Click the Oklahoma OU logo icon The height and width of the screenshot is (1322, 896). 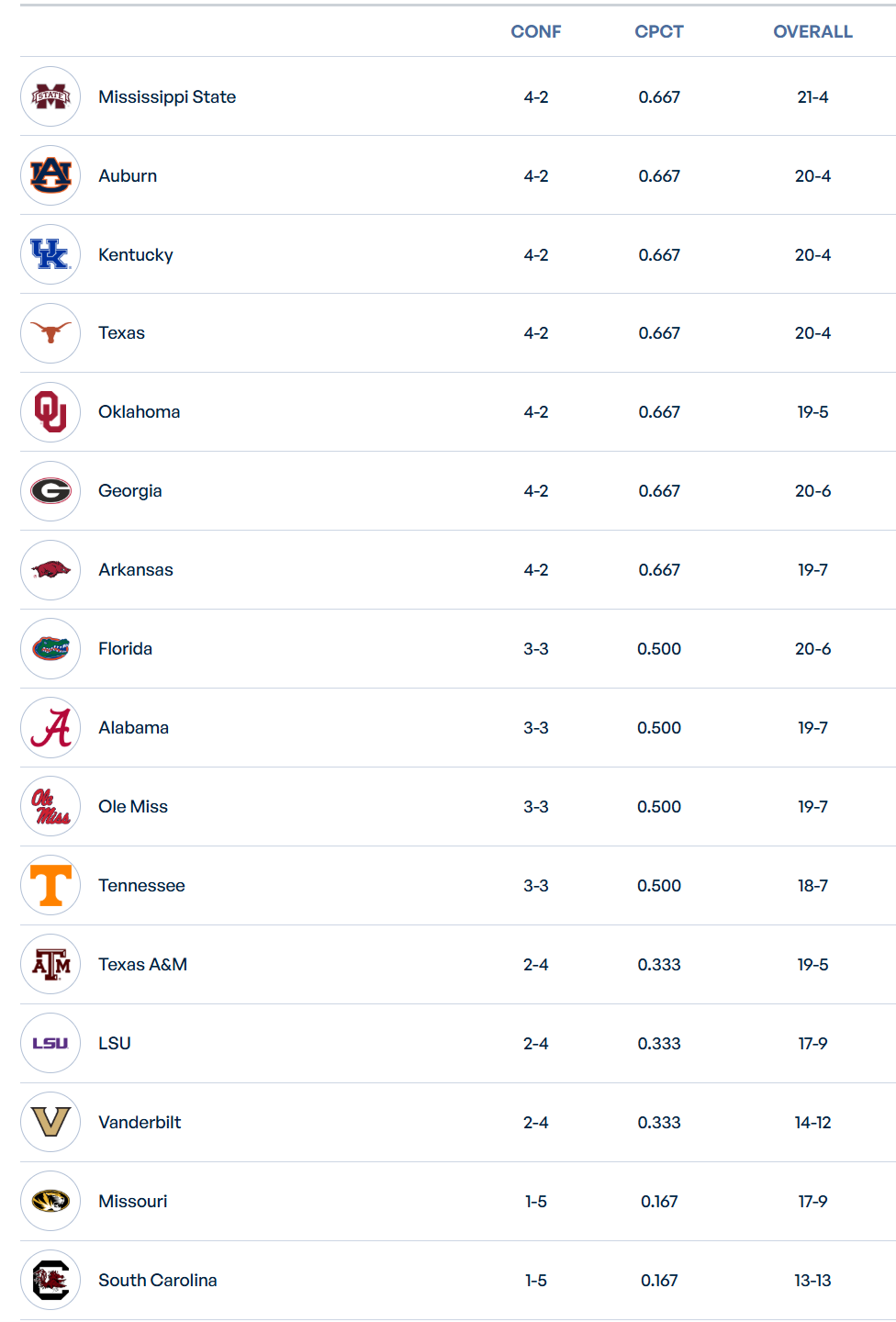50,412
